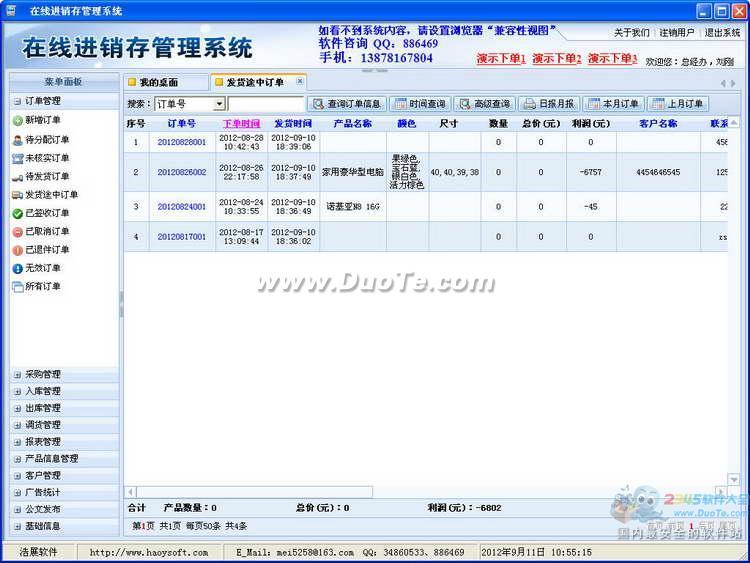Image resolution: width=750 pixels, height=563 pixels.
Task: Click the 已取消订单 red minus icon
Action: 18,231
